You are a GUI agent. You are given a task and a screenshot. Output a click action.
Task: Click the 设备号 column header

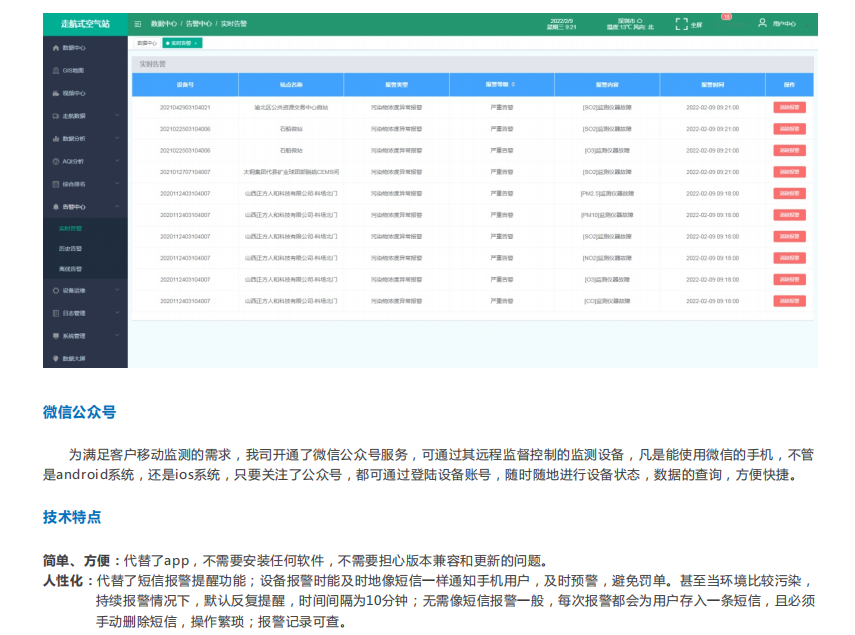(185, 84)
